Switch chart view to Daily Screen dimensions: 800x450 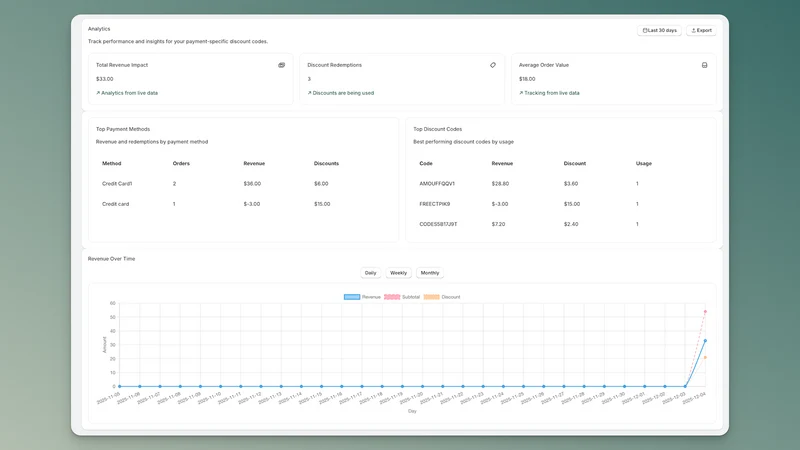pyautogui.click(x=370, y=273)
